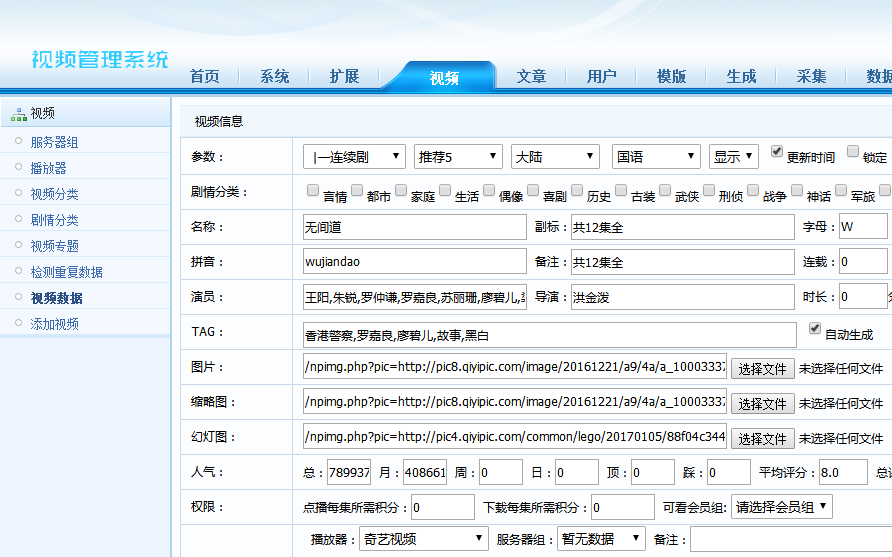Viewport: 892px width, 557px height.
Task: Click the 导演 field with 洪金泼
Action: click(x=683, y=297)
